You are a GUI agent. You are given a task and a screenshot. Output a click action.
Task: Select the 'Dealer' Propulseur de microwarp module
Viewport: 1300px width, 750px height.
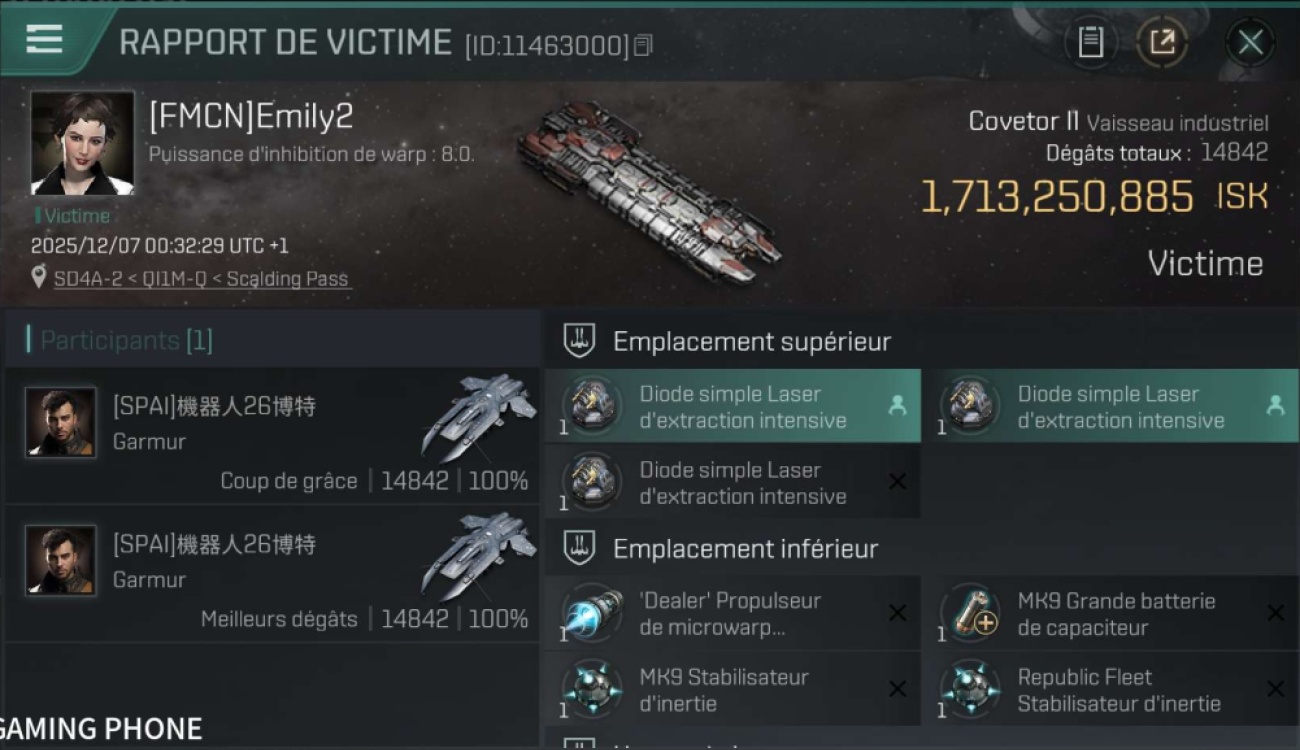tap(733, 613)
